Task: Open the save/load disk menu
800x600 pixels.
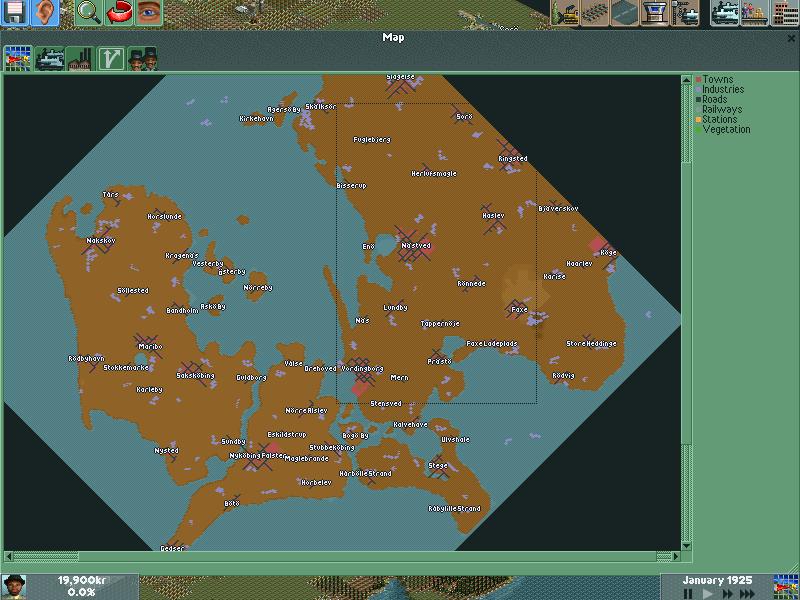Action: pos(15,12)
